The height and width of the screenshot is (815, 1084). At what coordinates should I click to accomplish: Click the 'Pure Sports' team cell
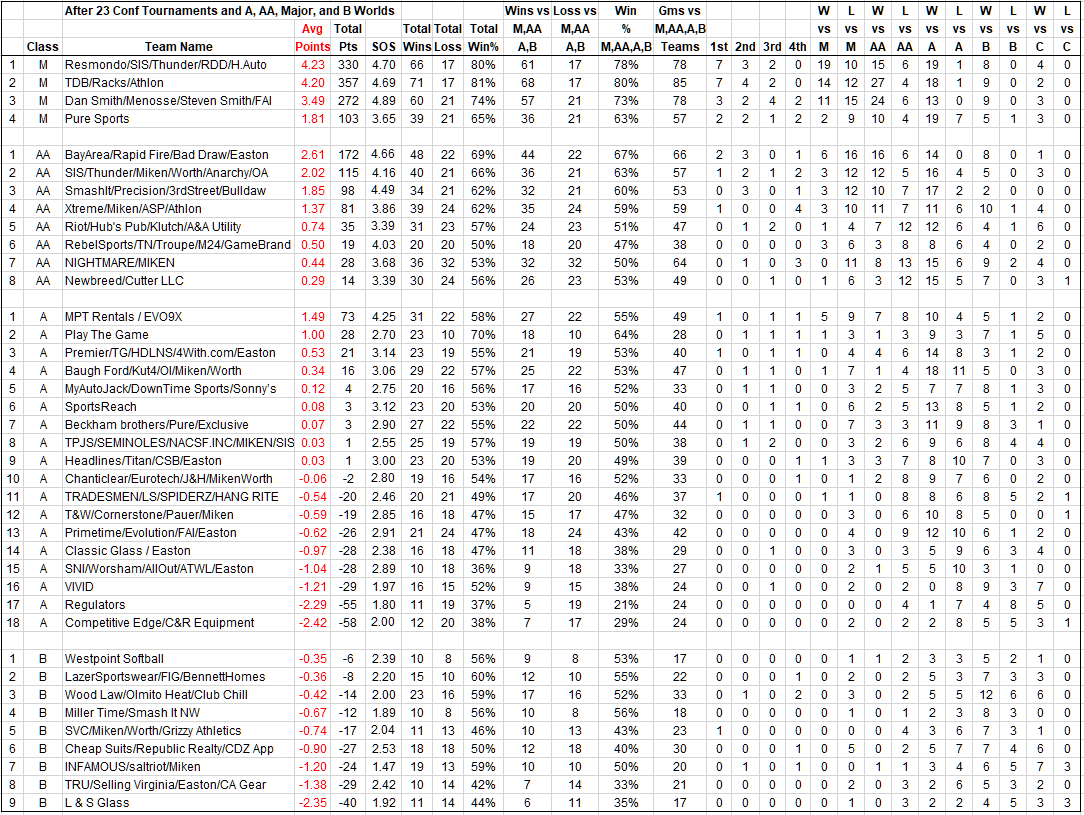coord(178,119)
